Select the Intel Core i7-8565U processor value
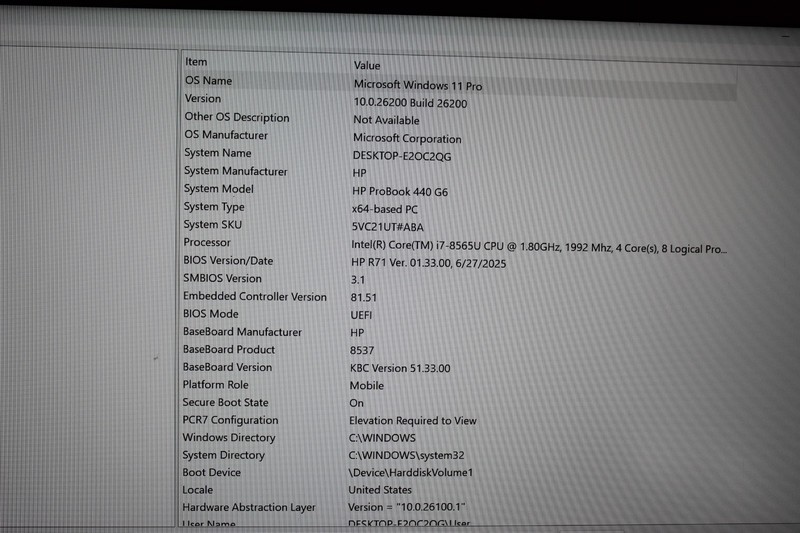 539,247
